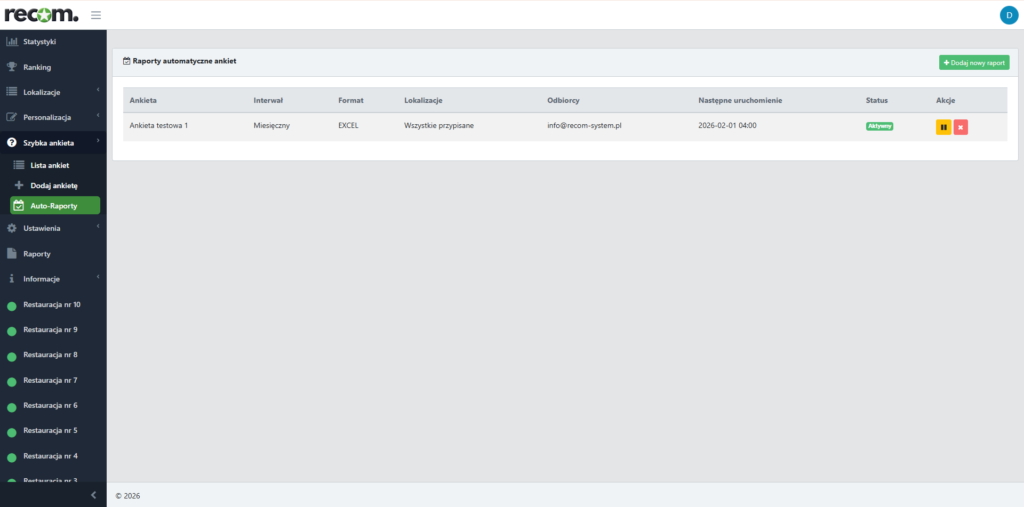Viewport: 1024px width, 507px height.
Task: Click the recom. logo link
Action: 41,15
